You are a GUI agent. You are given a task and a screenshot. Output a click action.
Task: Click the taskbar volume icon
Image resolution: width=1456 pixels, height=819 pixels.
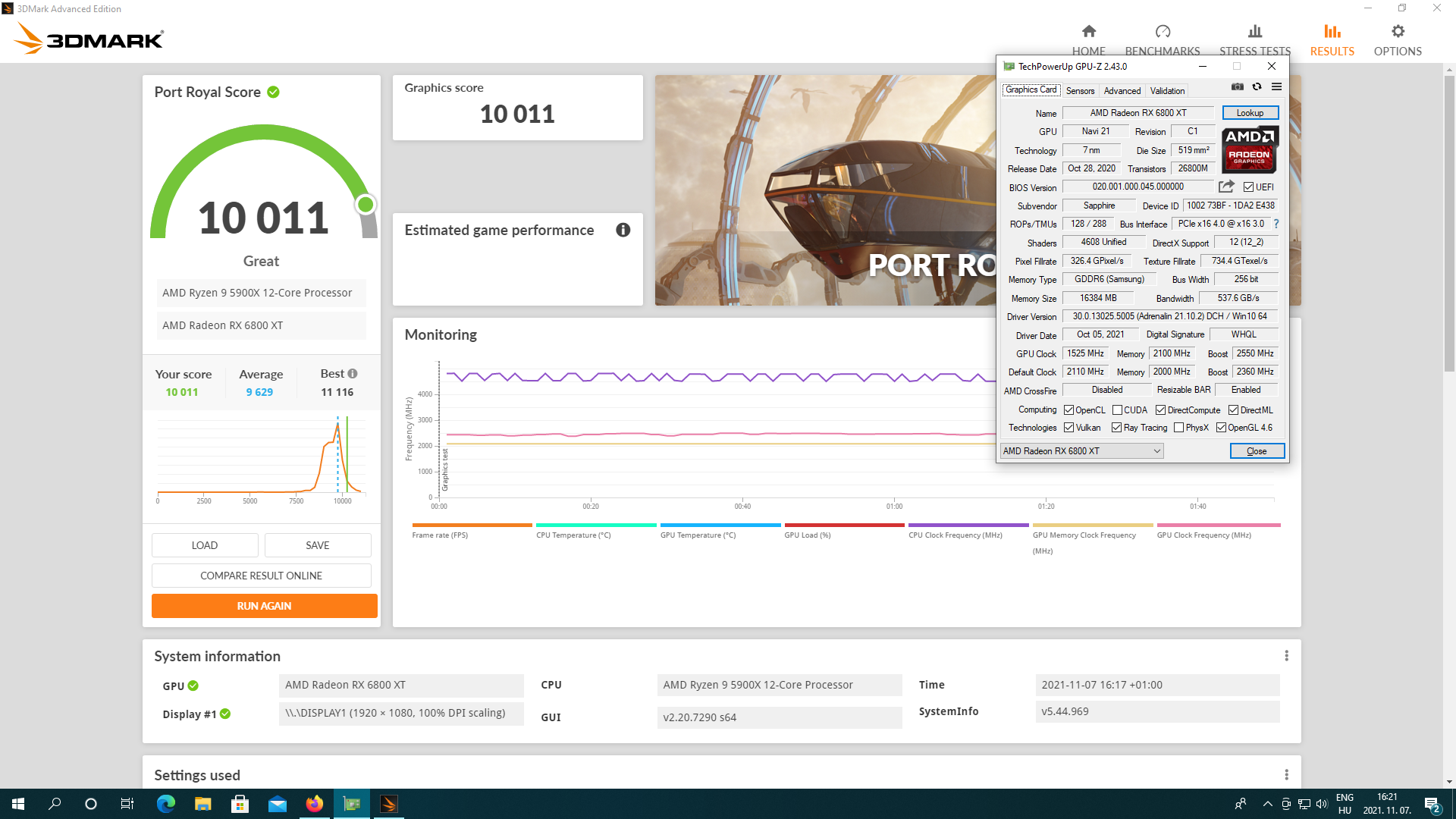(x=1322, y=804)
